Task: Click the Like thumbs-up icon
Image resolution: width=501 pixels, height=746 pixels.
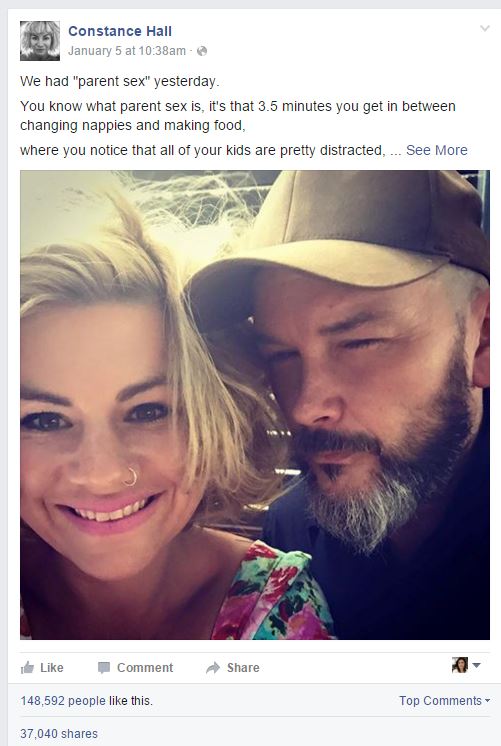Action: point(28,667)
